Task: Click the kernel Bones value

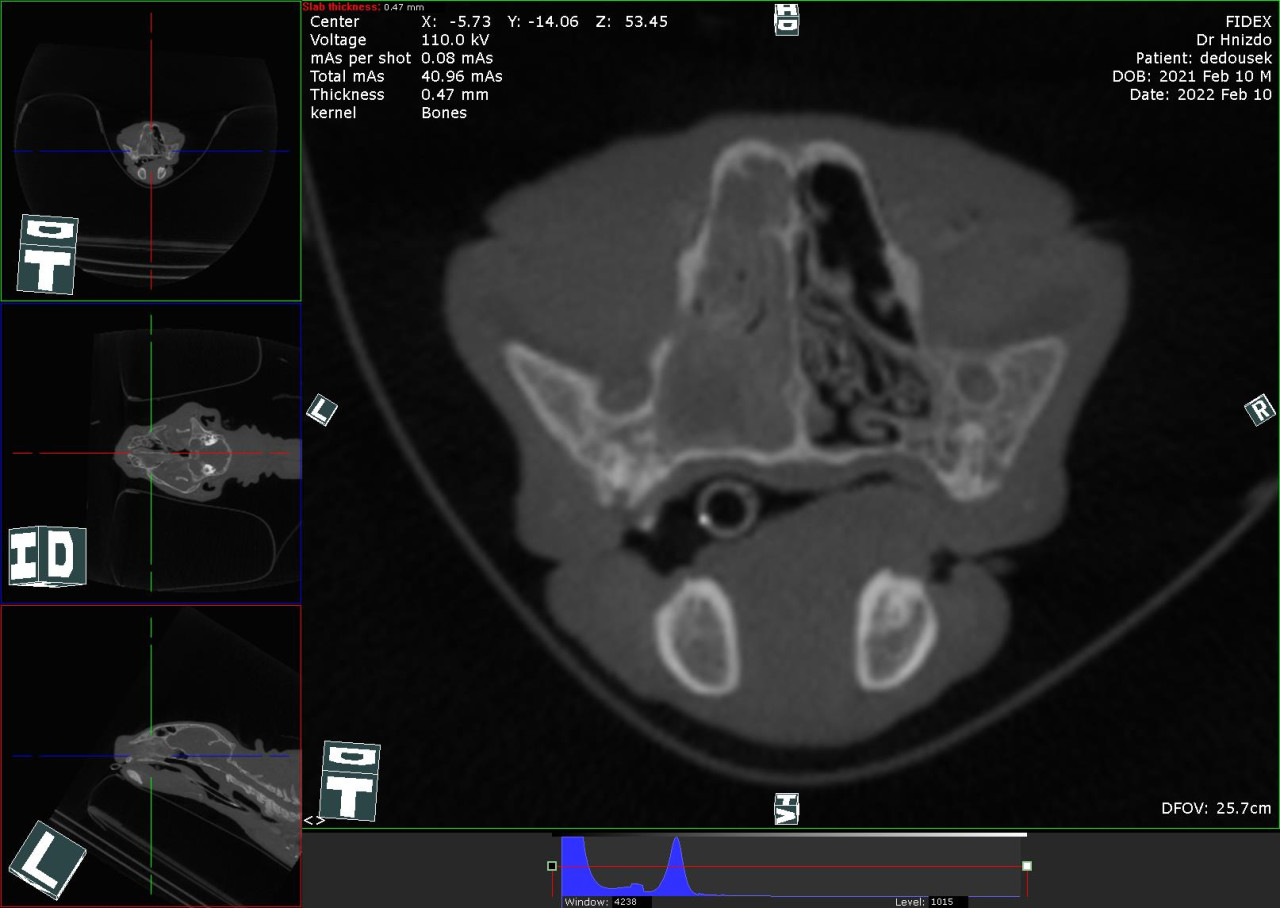Action: point(444,112)
